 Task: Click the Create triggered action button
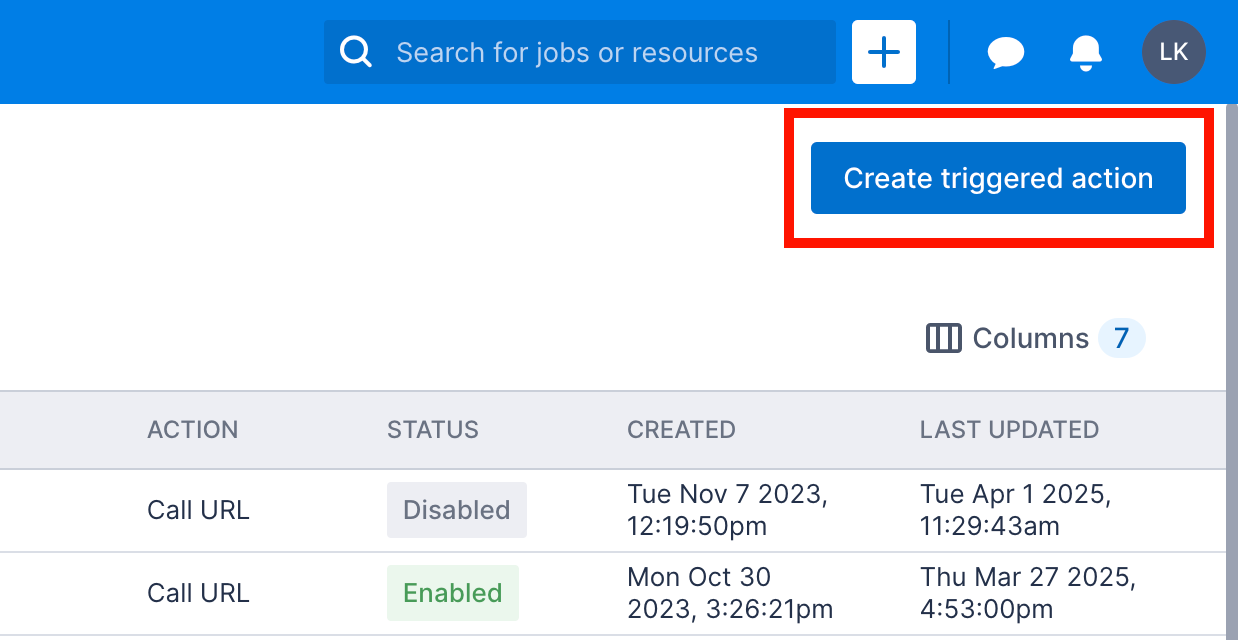997,178
